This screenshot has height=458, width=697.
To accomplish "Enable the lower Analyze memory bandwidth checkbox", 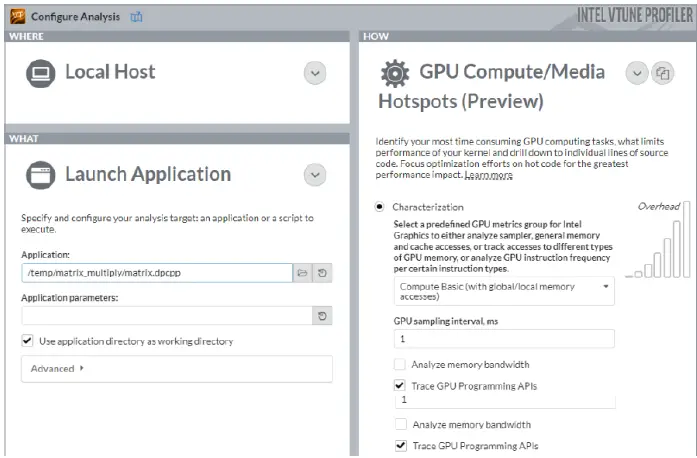I will 401,424.
